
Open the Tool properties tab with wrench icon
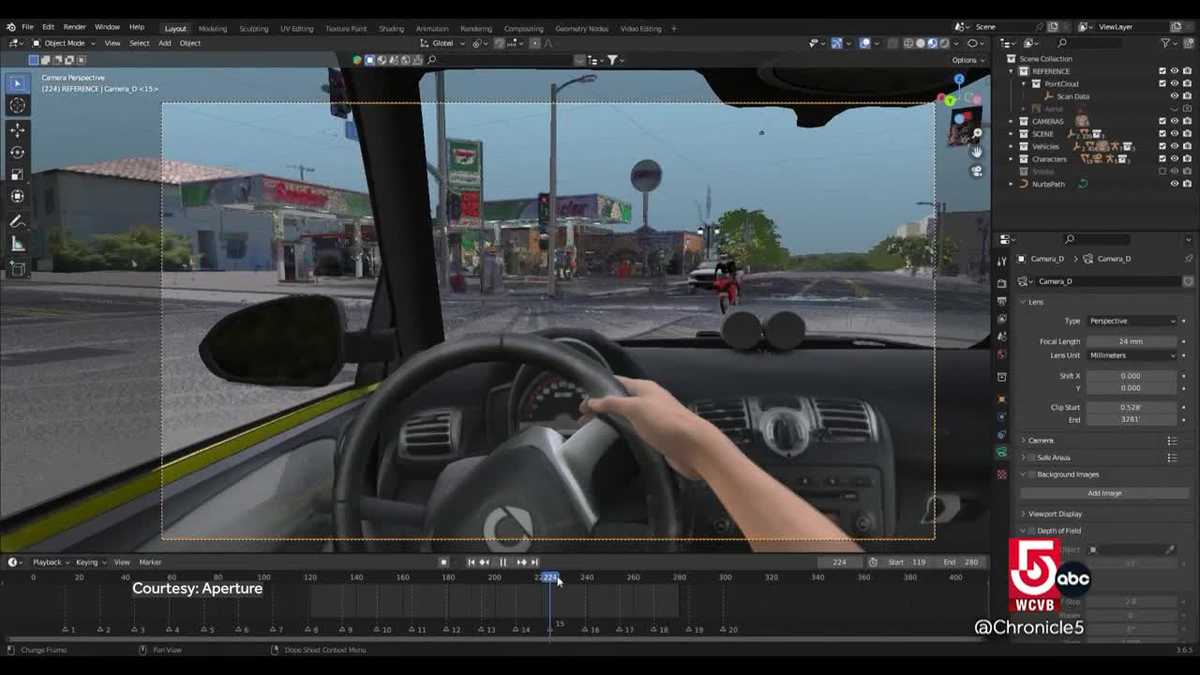click(1002, 261)
